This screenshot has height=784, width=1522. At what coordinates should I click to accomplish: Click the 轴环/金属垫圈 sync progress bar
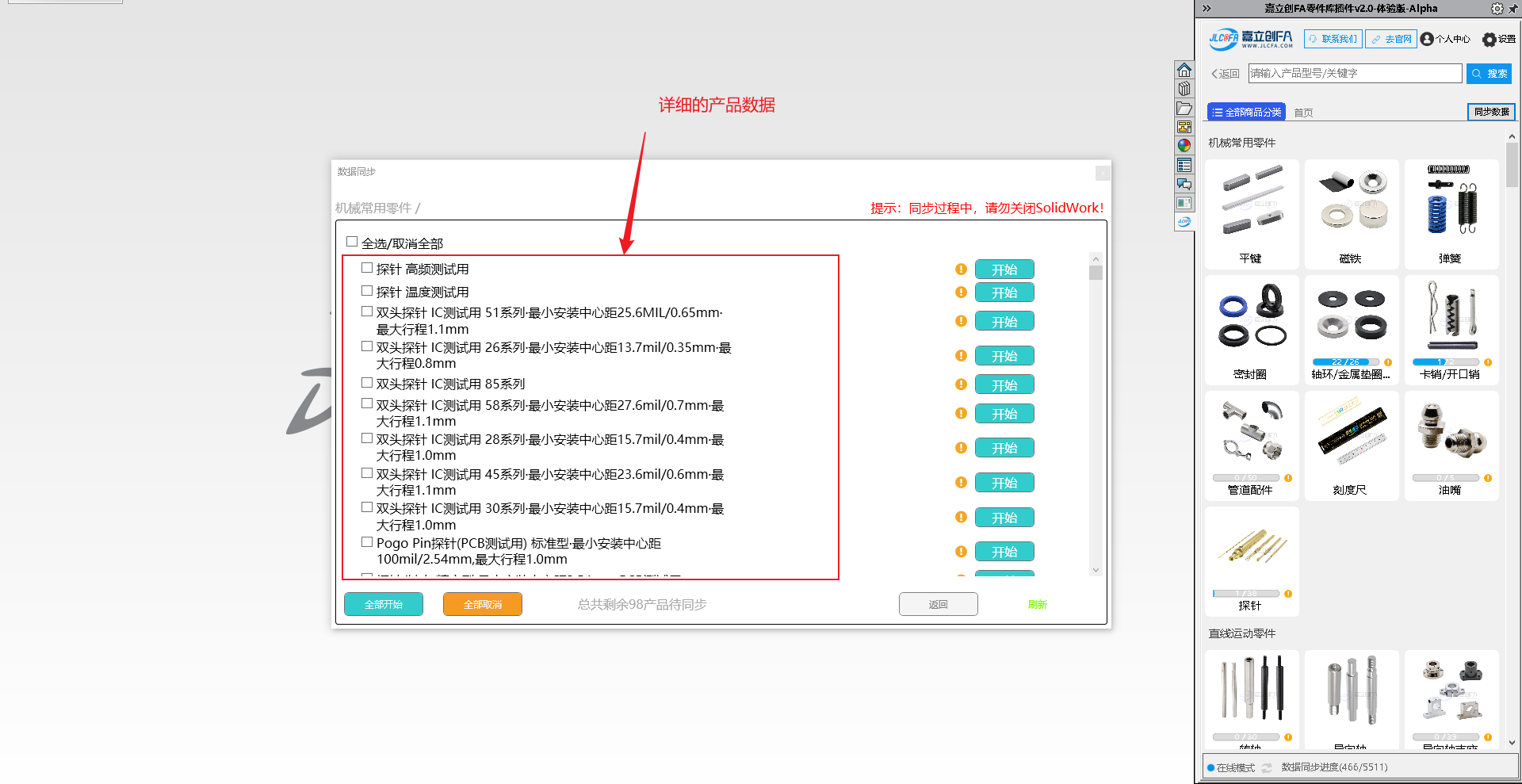click(x=1345, y=362)
